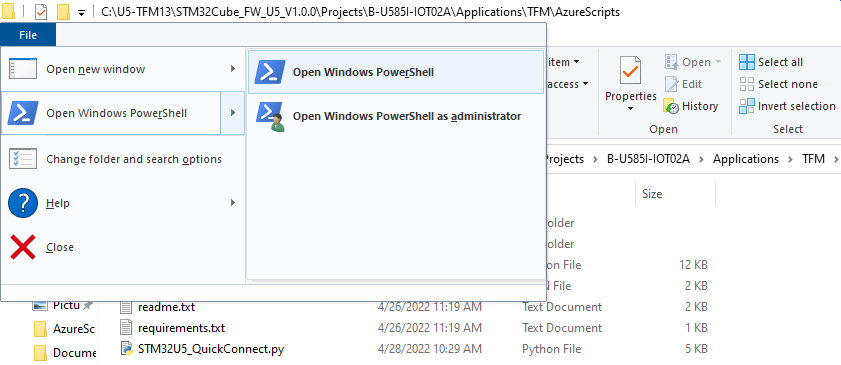Viewport: 841px width, 365px height.
Task: Expand the Help submenu arrow
Action: click(x=233, y=203)
